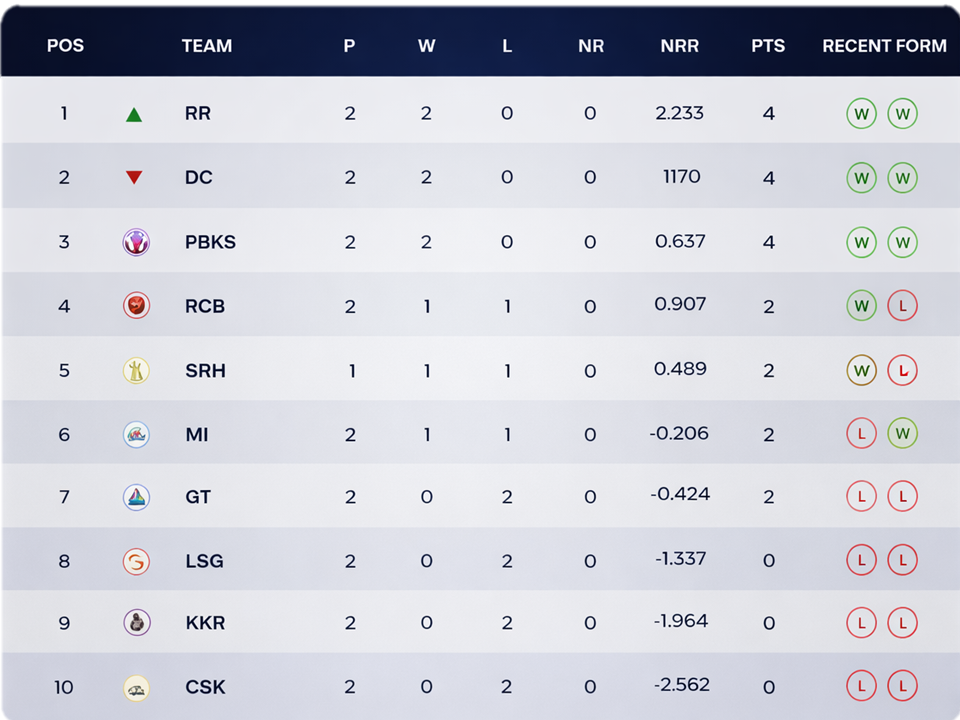Click the red down arrow beside DC
Image resolution: width=960 pixels, height=720 pixels.
(134, 178)
